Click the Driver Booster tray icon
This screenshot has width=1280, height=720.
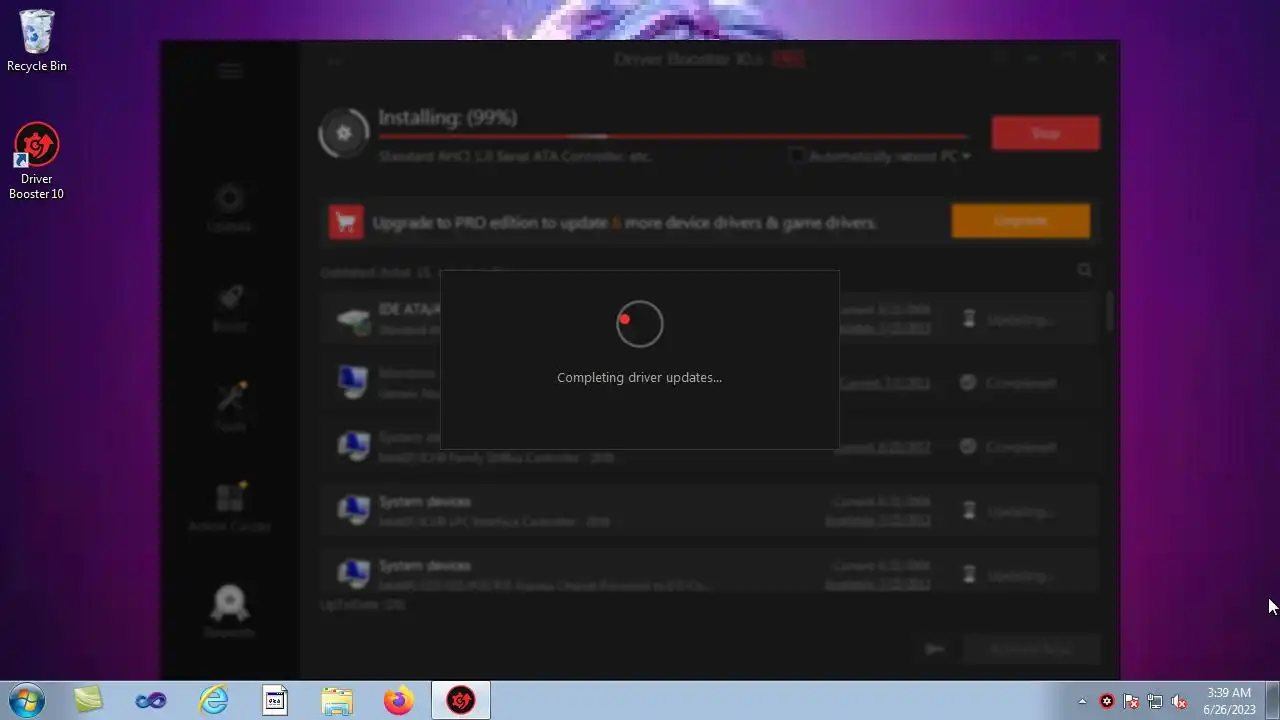point(1107,701)
